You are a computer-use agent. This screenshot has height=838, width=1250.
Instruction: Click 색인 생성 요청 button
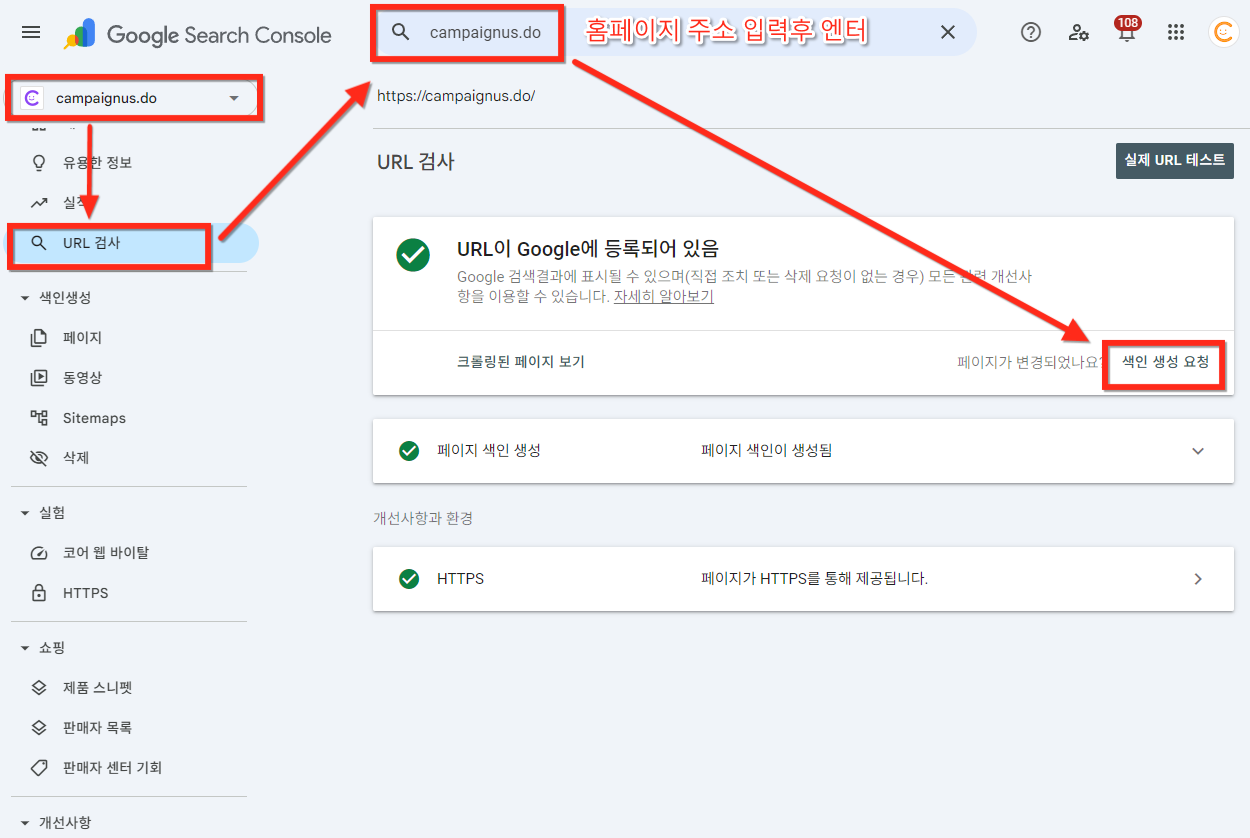coord(1165,362)
